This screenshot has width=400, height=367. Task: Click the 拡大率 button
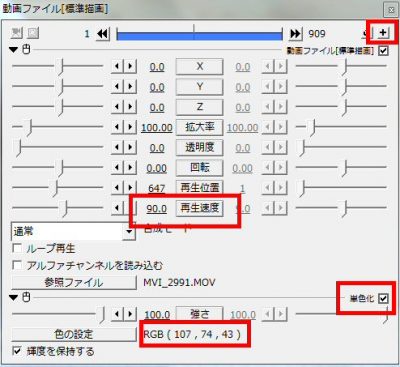[x=199, y=127]
